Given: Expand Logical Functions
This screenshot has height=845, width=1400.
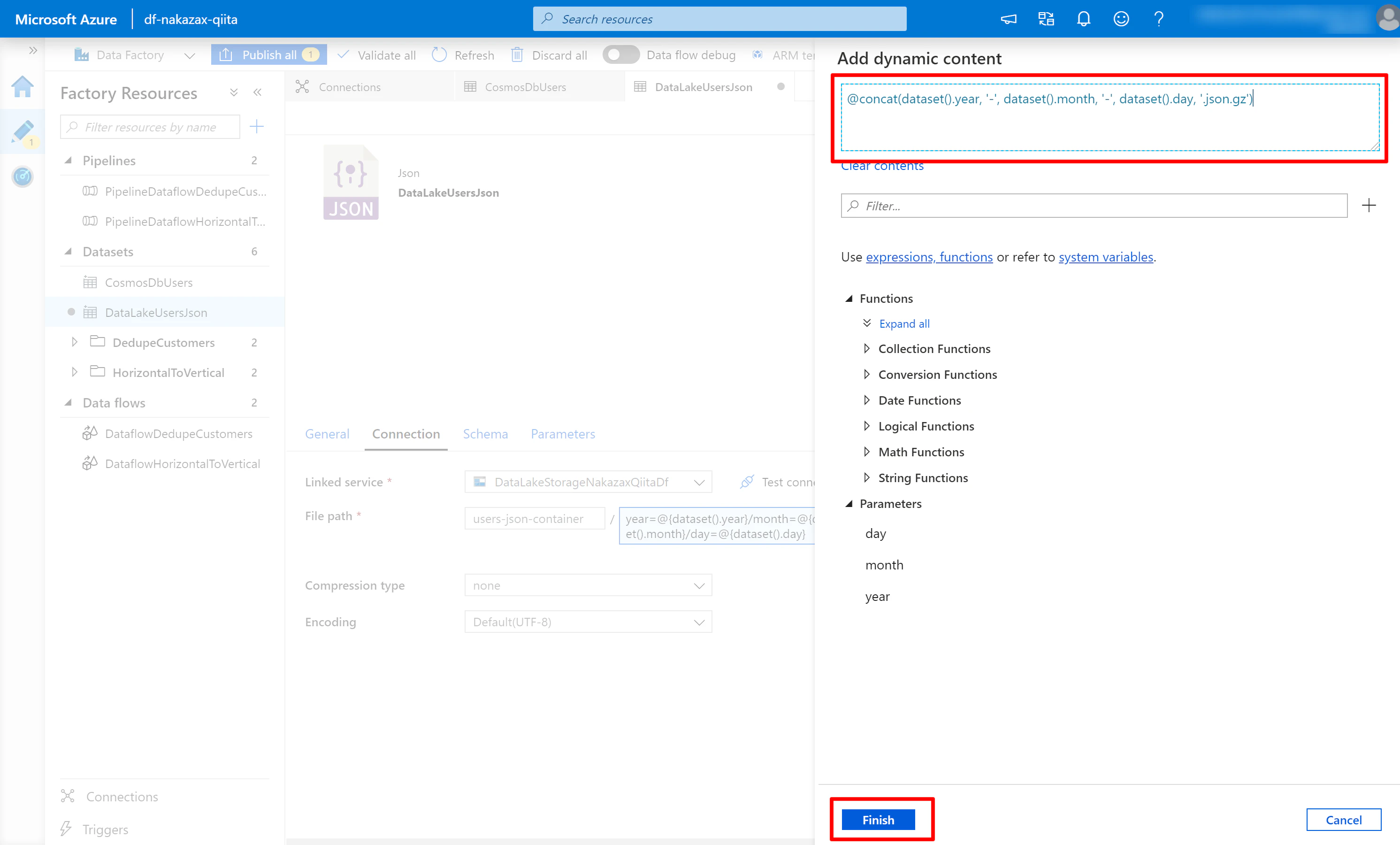Looking at the screenshot, I should tap(866, 426).
